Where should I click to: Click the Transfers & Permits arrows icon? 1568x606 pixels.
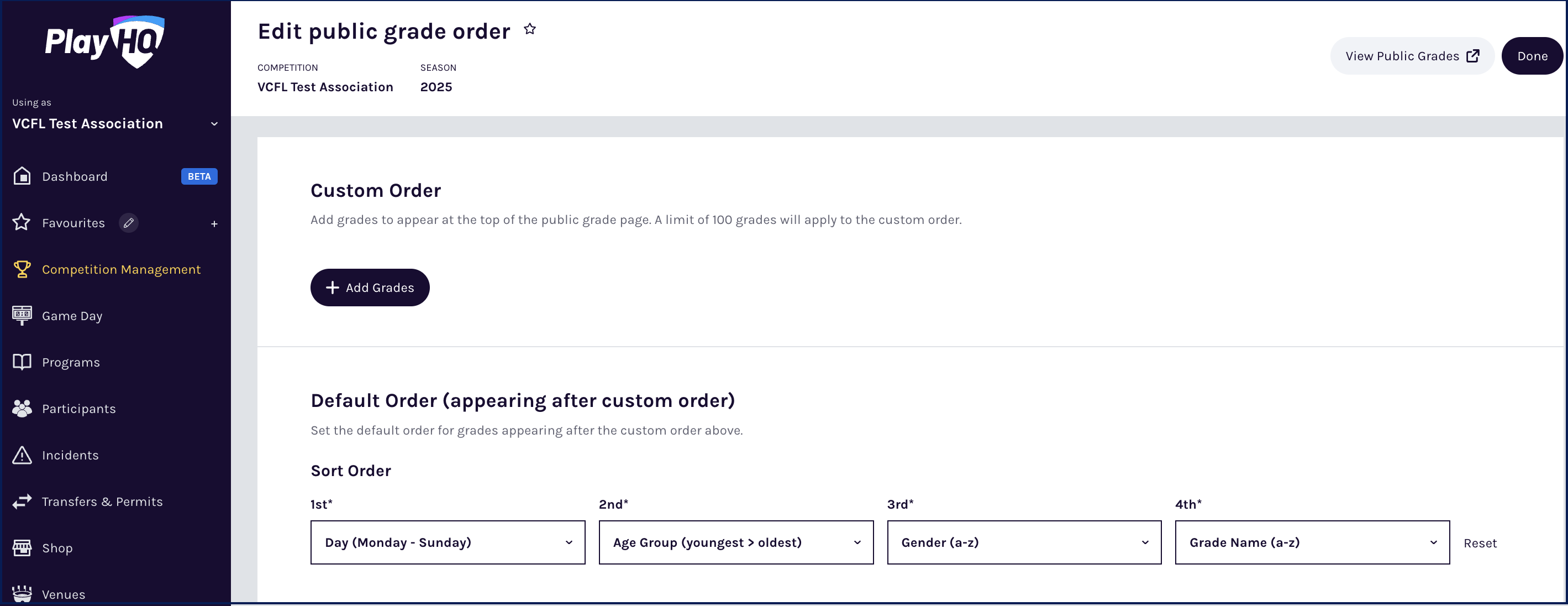tap(22, 501)
